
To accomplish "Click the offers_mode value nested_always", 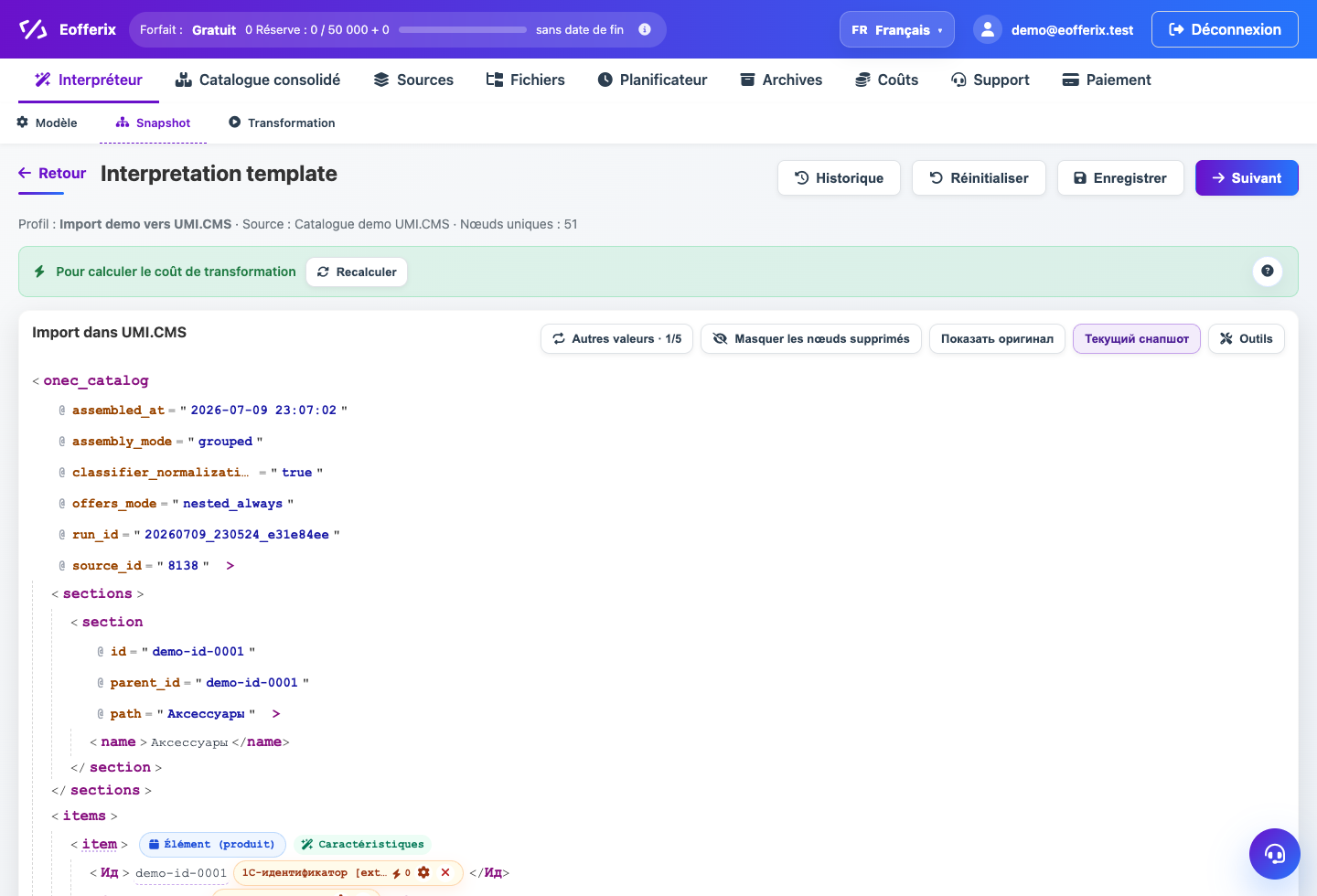I will pyautogui.click(x=232, y=504).
